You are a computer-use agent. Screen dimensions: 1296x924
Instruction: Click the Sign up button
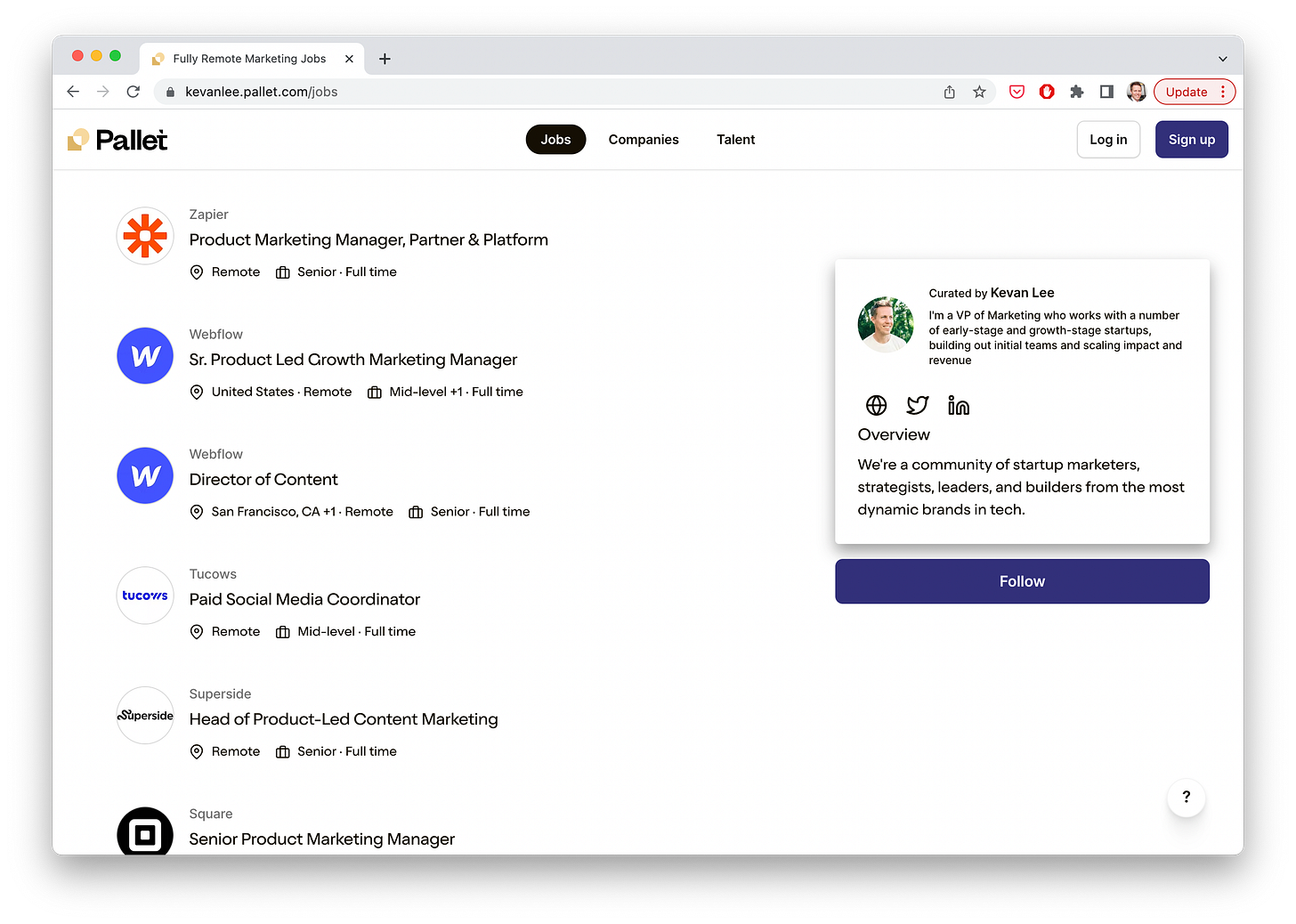(1191, 140)
